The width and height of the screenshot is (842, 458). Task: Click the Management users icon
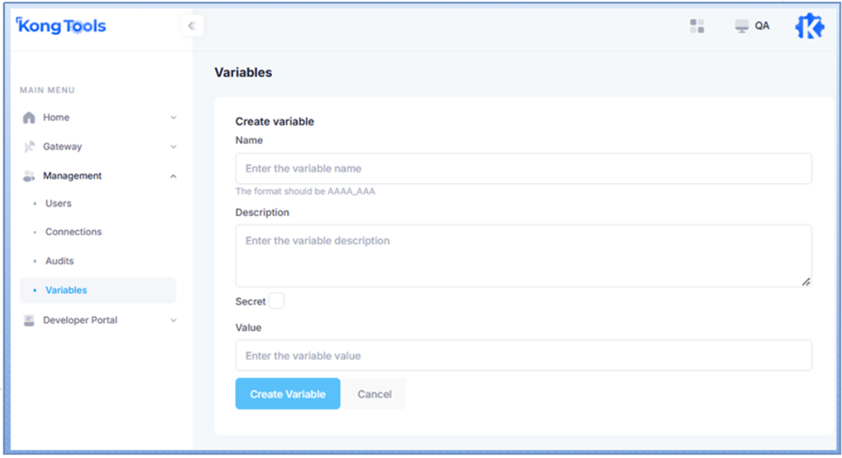tap(29, 176)
